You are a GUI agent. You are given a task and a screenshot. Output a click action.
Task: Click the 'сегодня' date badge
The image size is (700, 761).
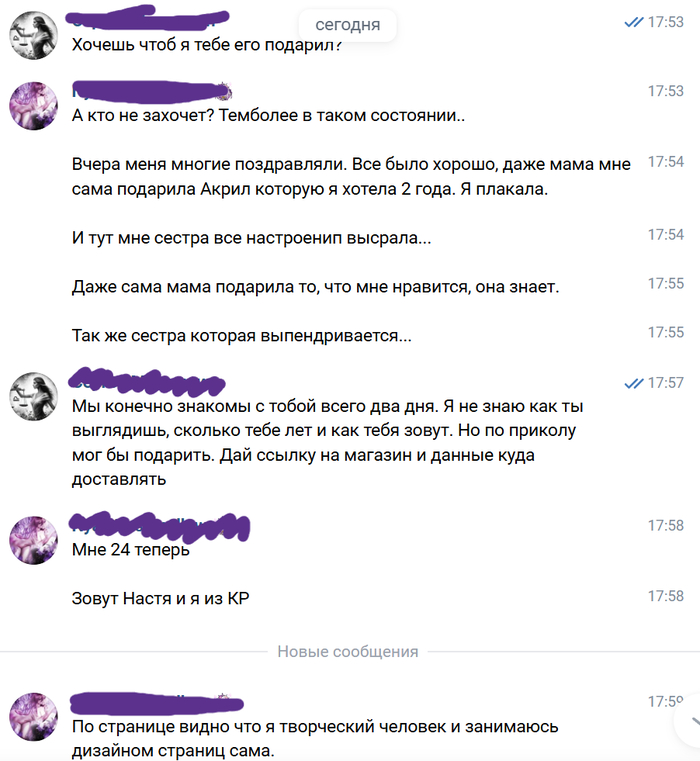pyautogui.click(x=348, y=24)
